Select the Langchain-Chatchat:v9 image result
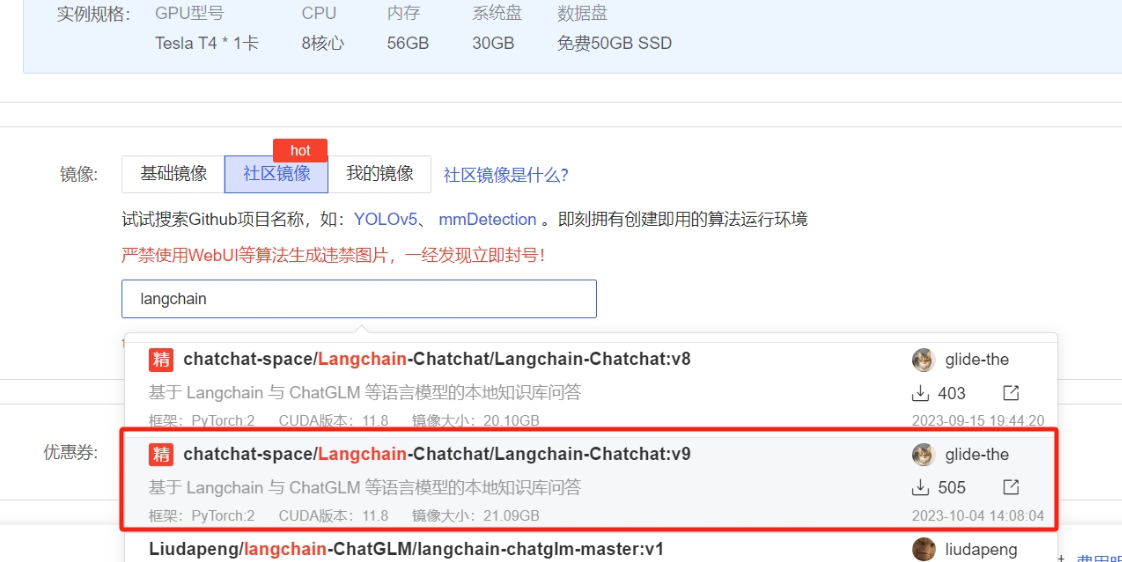 pos(589,479)
